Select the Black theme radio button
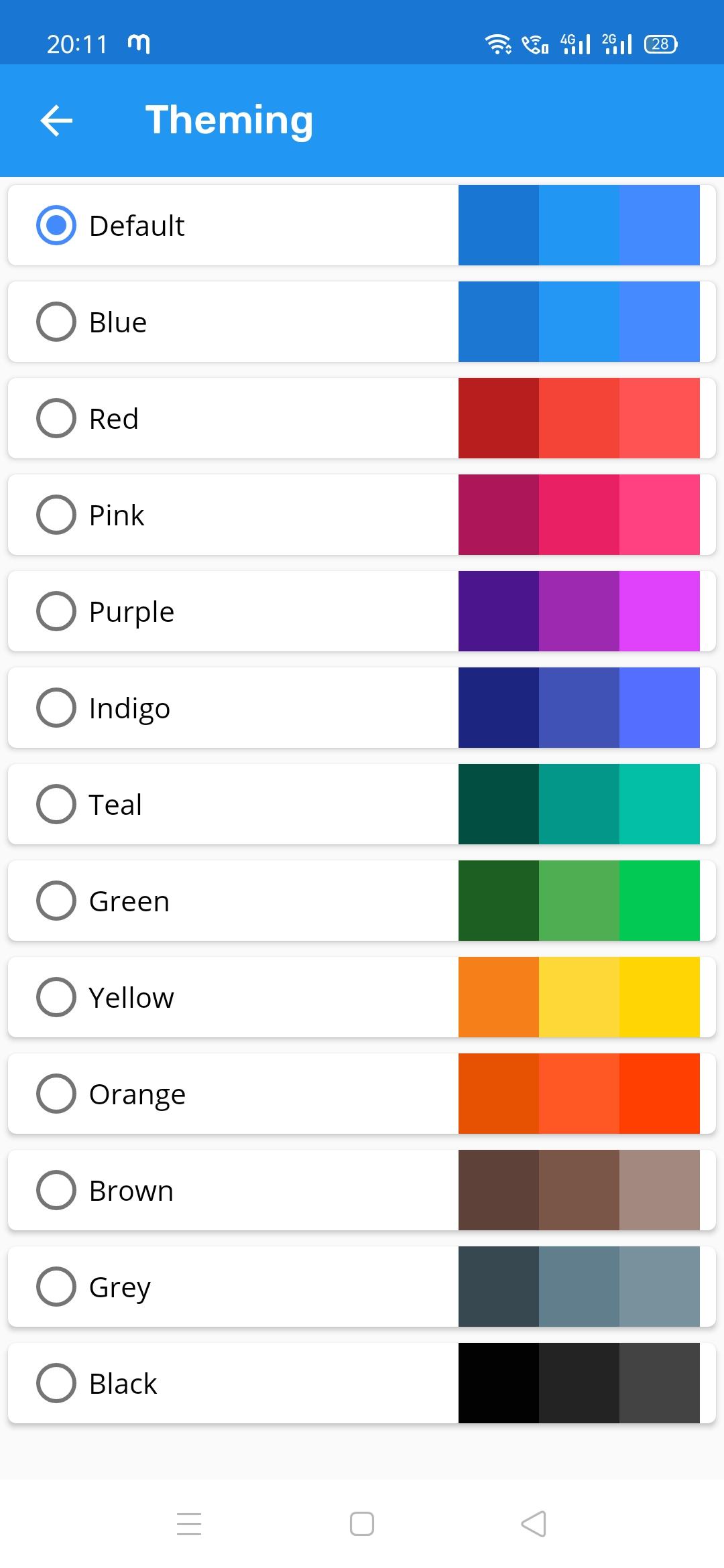This screenshot has width=724, height=1568. click(56, 1383)
